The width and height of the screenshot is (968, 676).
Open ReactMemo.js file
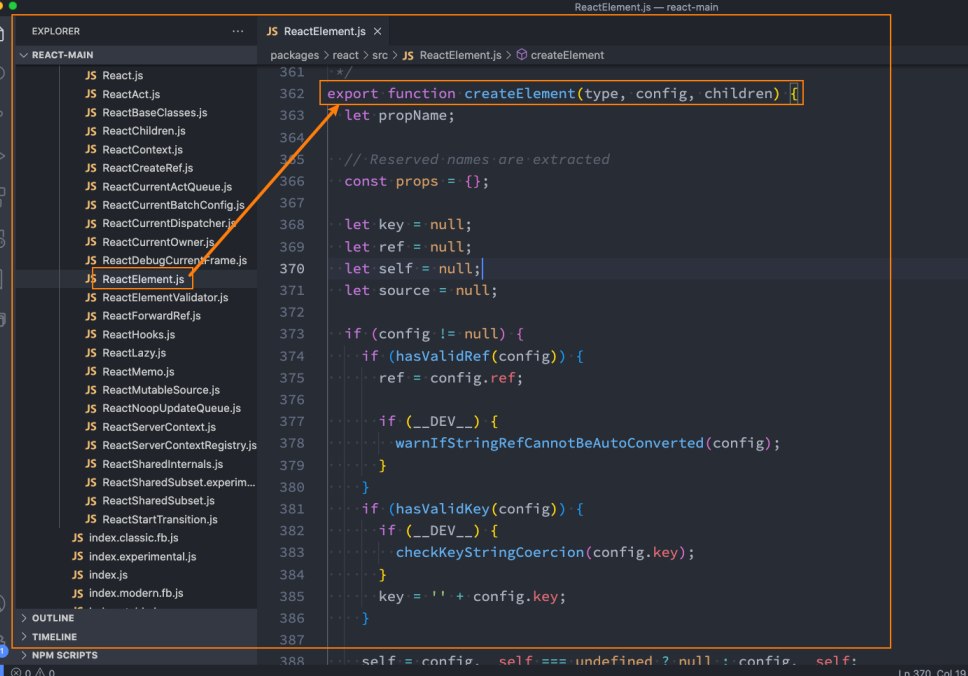(x=138, y=372)
